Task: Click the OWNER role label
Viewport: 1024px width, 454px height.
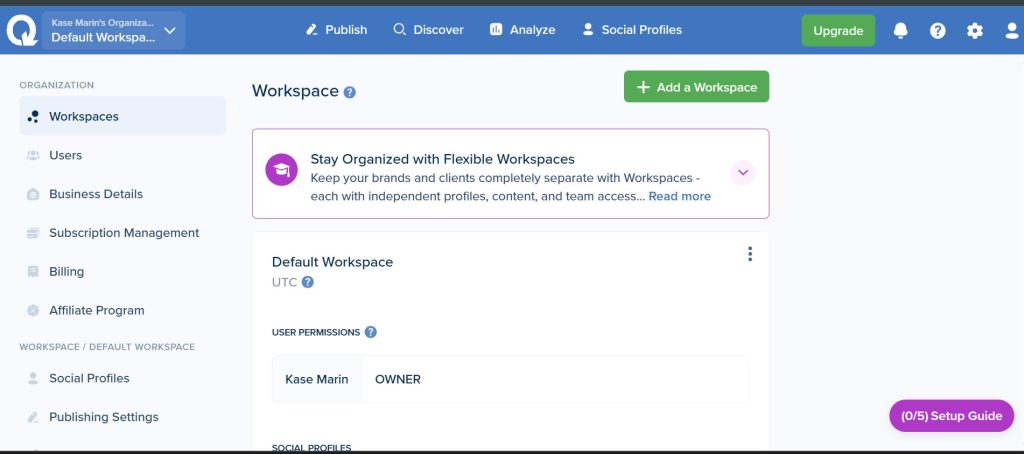Action: [x=398, y=380]
